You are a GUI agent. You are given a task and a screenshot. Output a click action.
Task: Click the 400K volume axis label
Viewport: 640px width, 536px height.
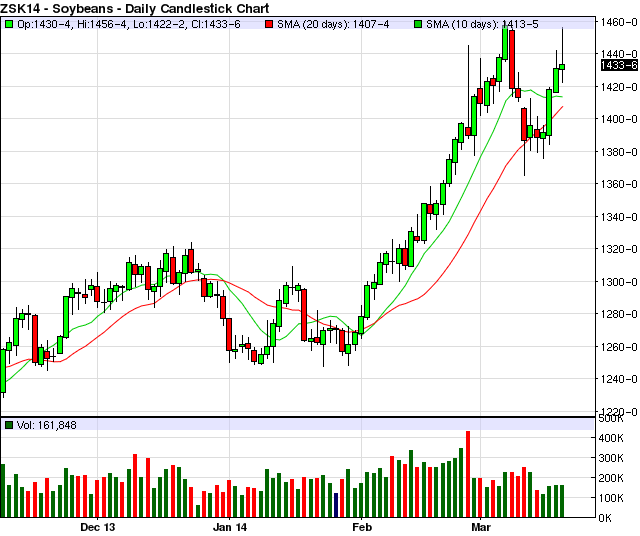coord(611,438)
